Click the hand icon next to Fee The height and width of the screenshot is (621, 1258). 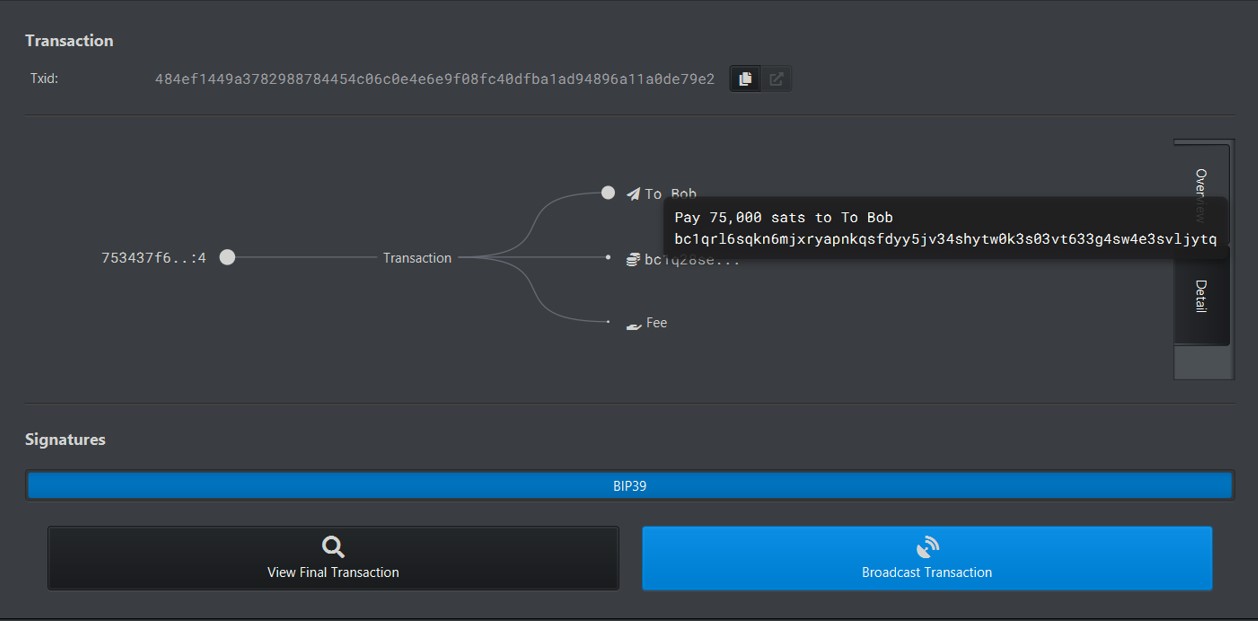coord(633,324)
